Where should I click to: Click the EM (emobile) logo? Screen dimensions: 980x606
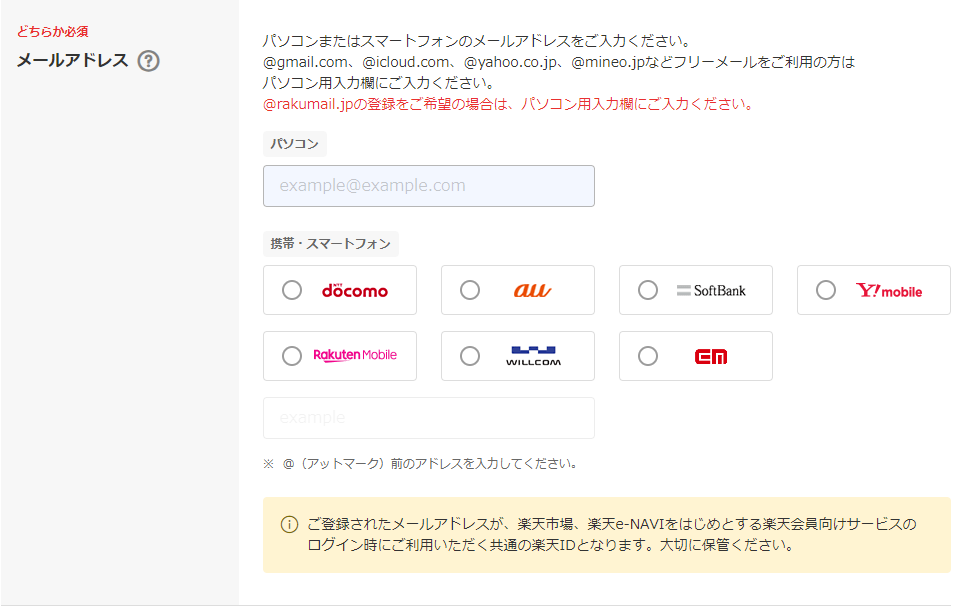pos(711,356)
